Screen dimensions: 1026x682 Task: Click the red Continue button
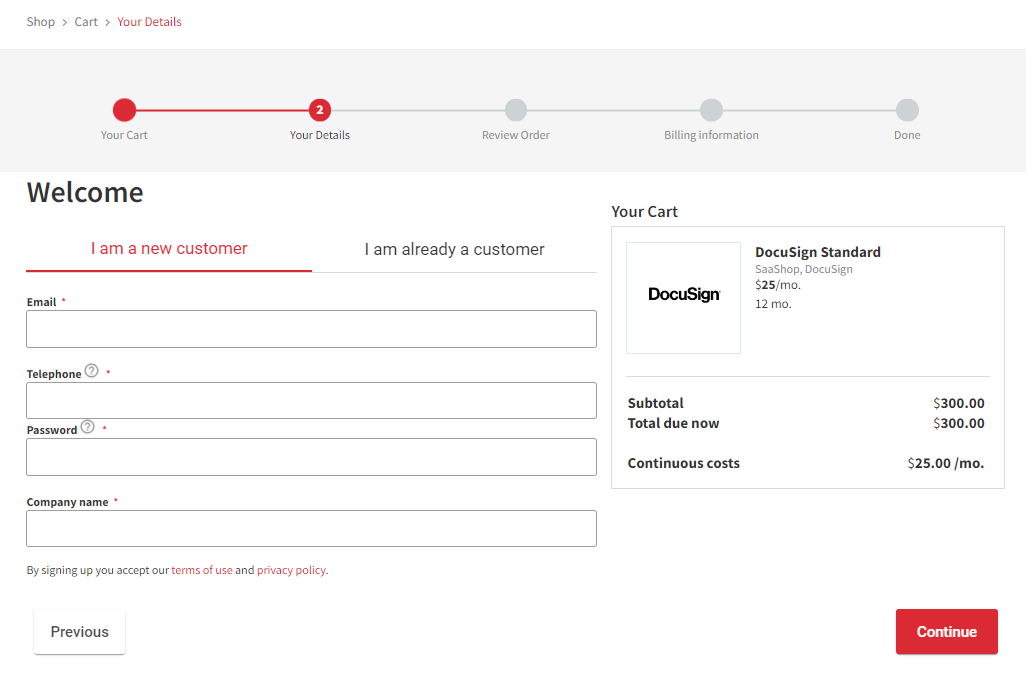[x=946, y=632]
